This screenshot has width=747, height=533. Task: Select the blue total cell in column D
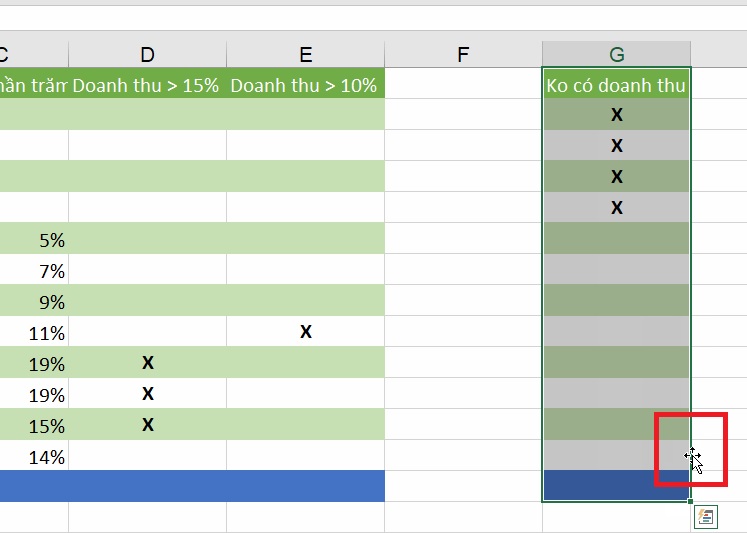(x=148, y=486)
